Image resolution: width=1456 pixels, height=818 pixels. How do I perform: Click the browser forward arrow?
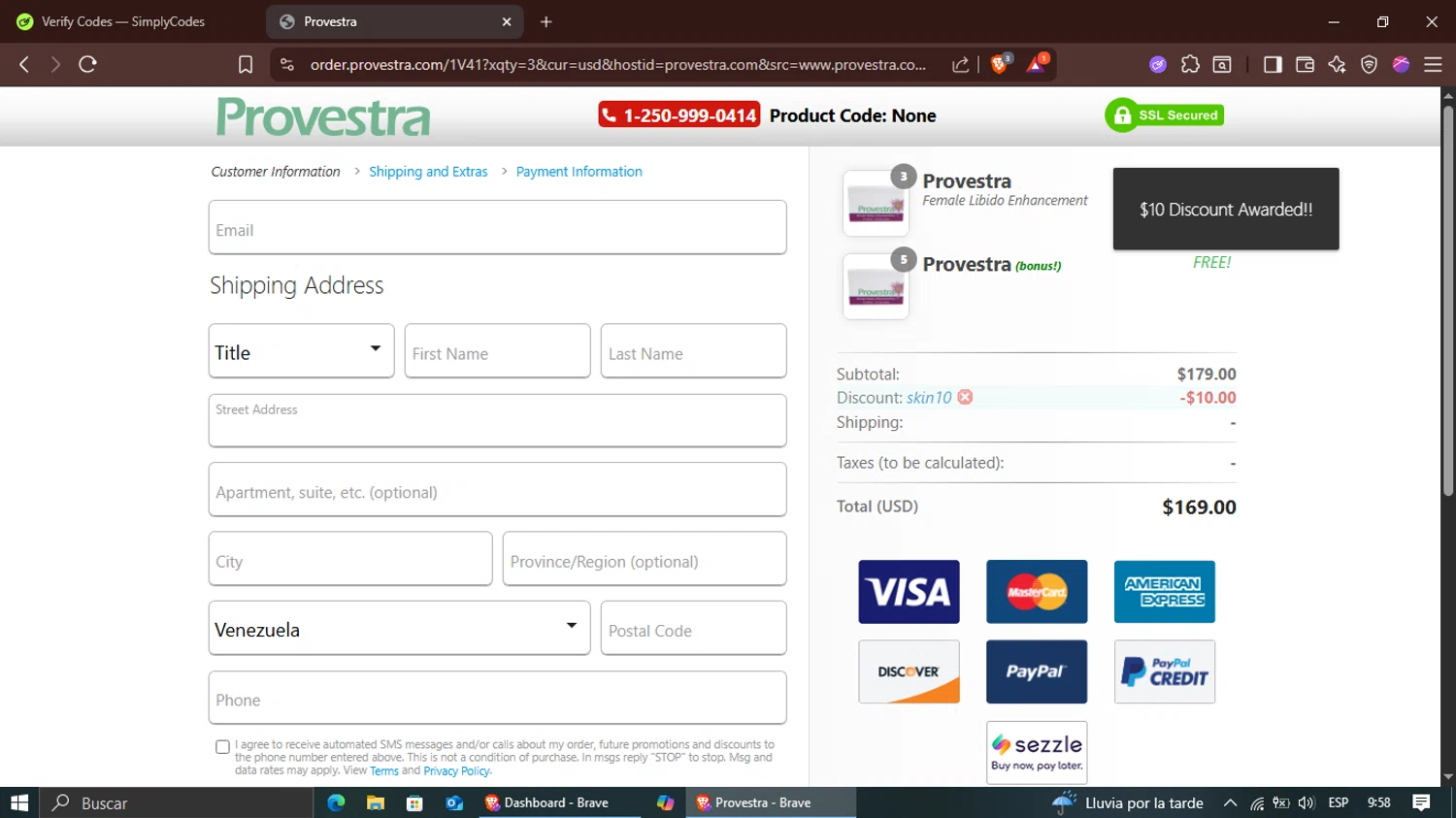pyautogui.click(x=55, y=64)
